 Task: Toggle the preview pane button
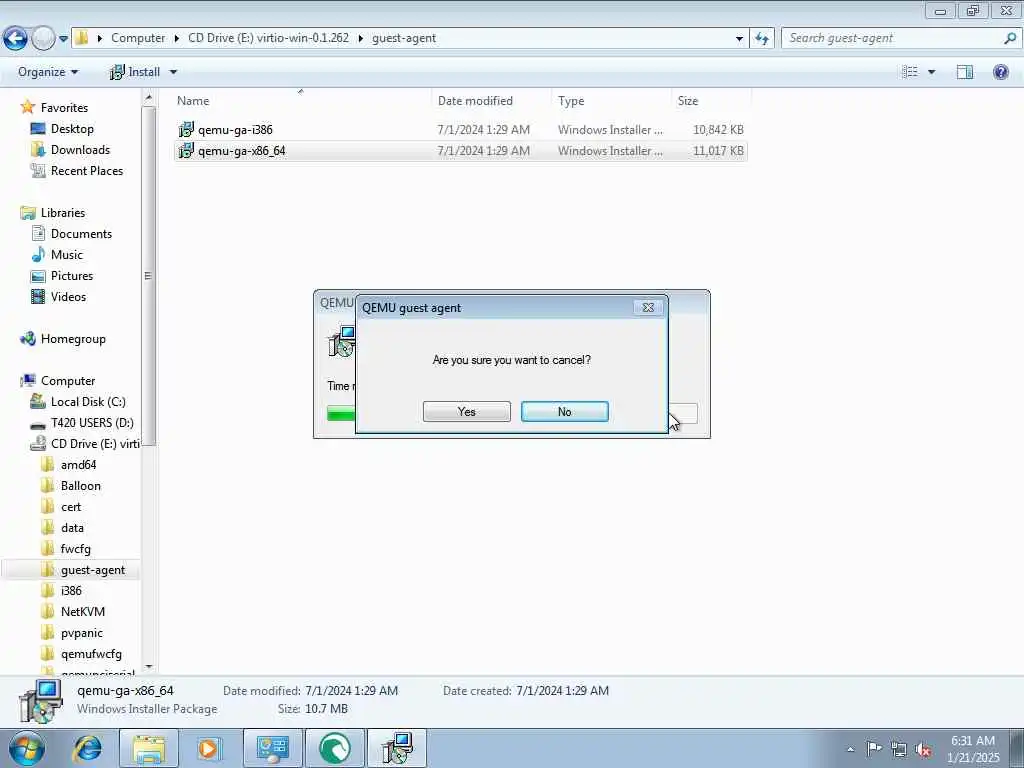965,72
